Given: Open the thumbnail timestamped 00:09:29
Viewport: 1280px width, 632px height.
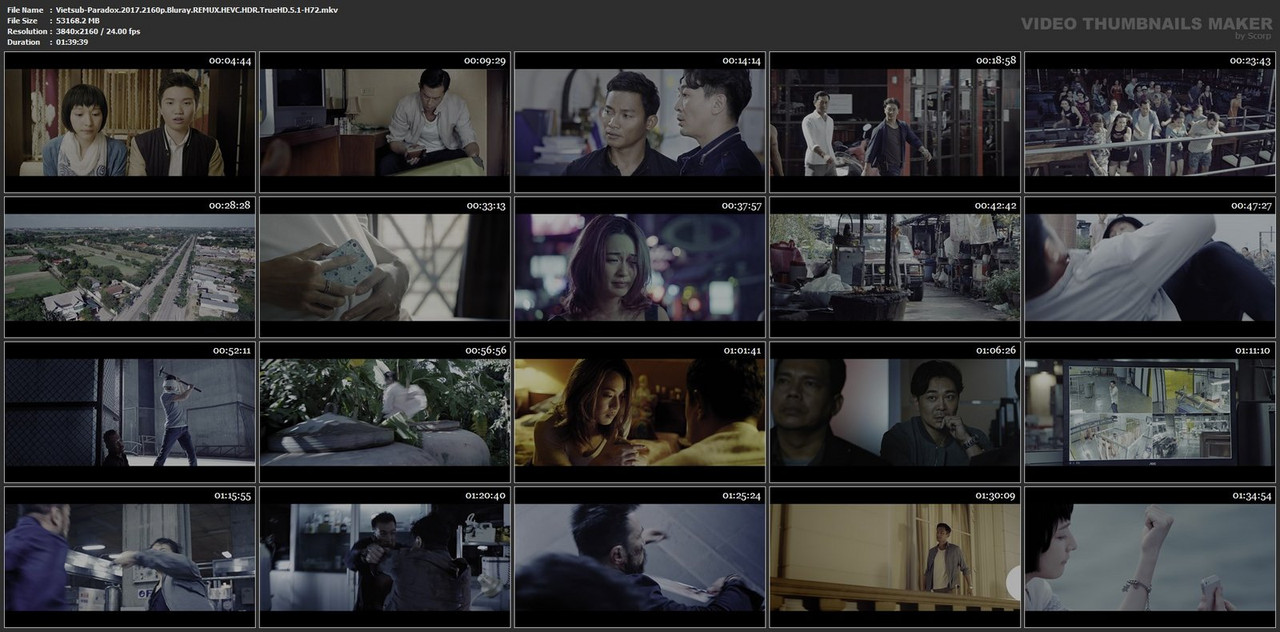Looking at the screenshot, I should tap(385, 122).
